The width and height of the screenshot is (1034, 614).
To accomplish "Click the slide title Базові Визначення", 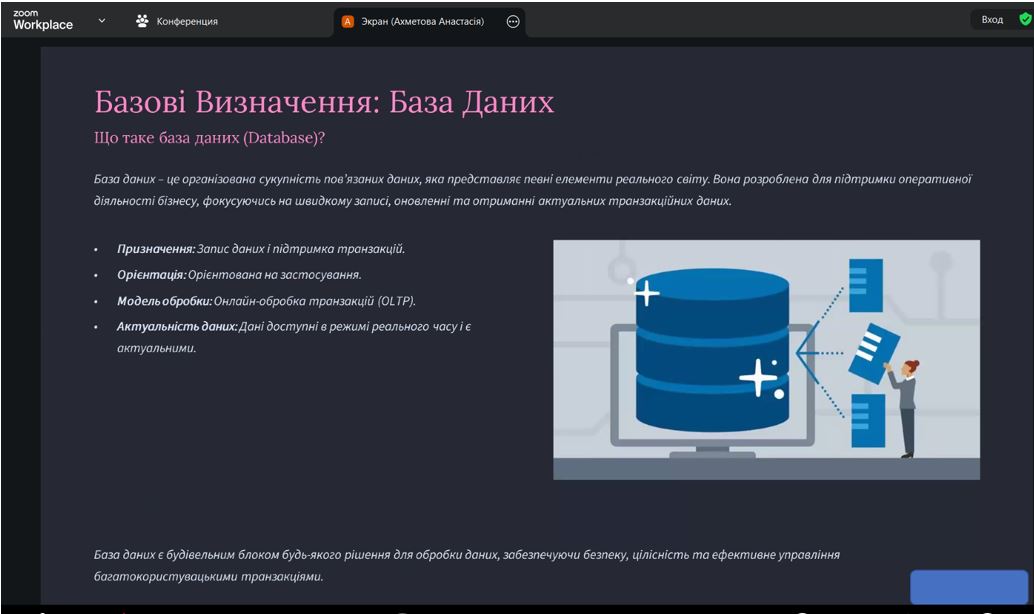I will 323,102.
